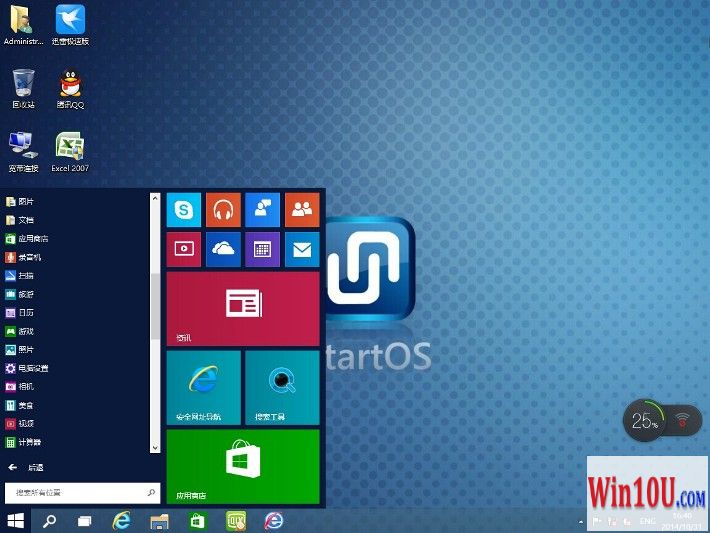Image resolution: width=710 pixels, height=533 pixels.
Task: Select 计算器 calculator in the apps list
Action: pyautogui.click(x=23, y=442)
